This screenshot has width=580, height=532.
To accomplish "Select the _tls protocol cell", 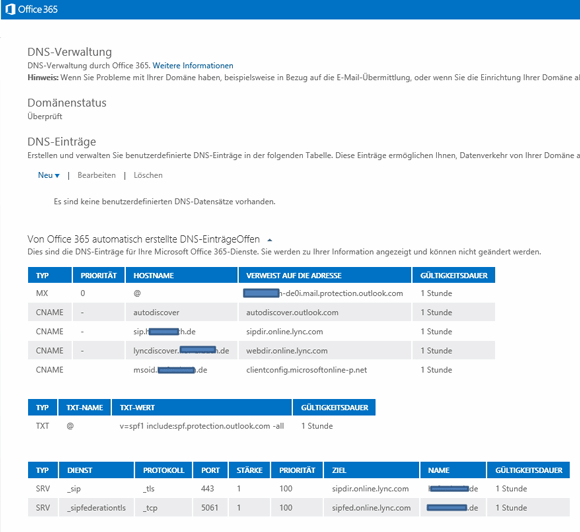I will [149, 489].
